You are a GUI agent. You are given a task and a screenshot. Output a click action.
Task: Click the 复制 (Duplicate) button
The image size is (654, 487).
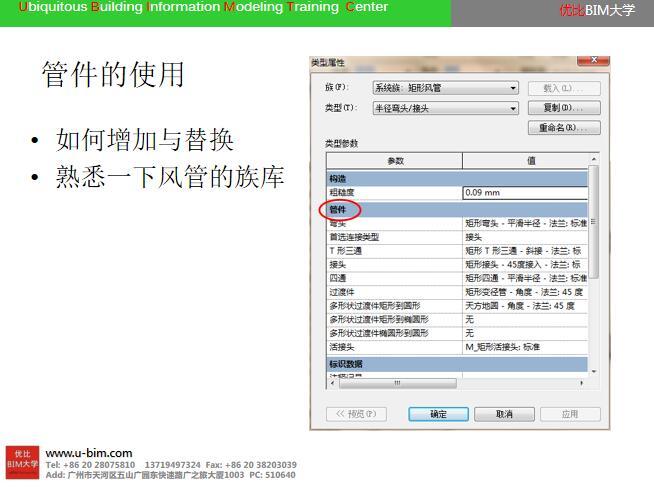[563, 108]
